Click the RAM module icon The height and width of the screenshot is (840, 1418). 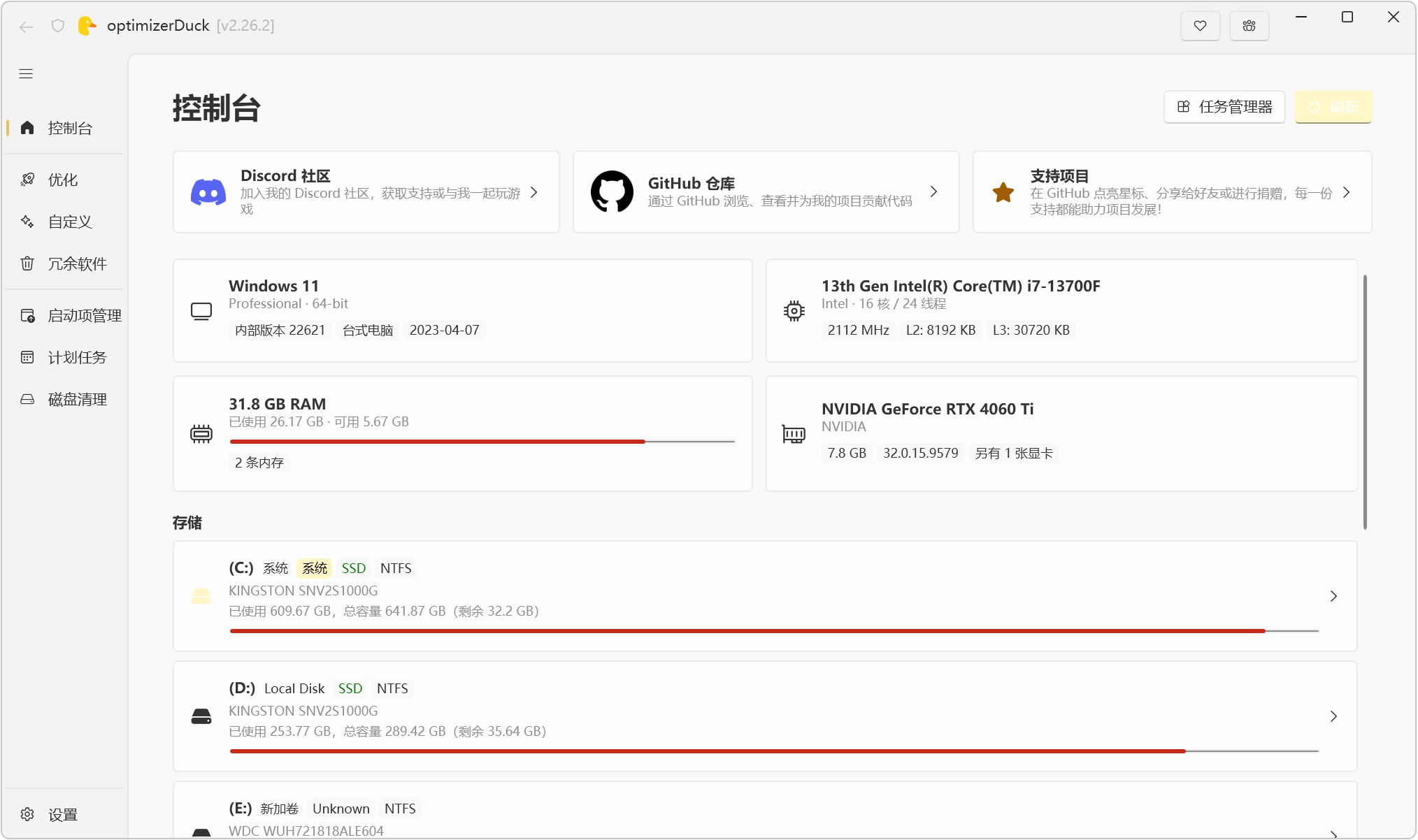click(x=201, y=434)
